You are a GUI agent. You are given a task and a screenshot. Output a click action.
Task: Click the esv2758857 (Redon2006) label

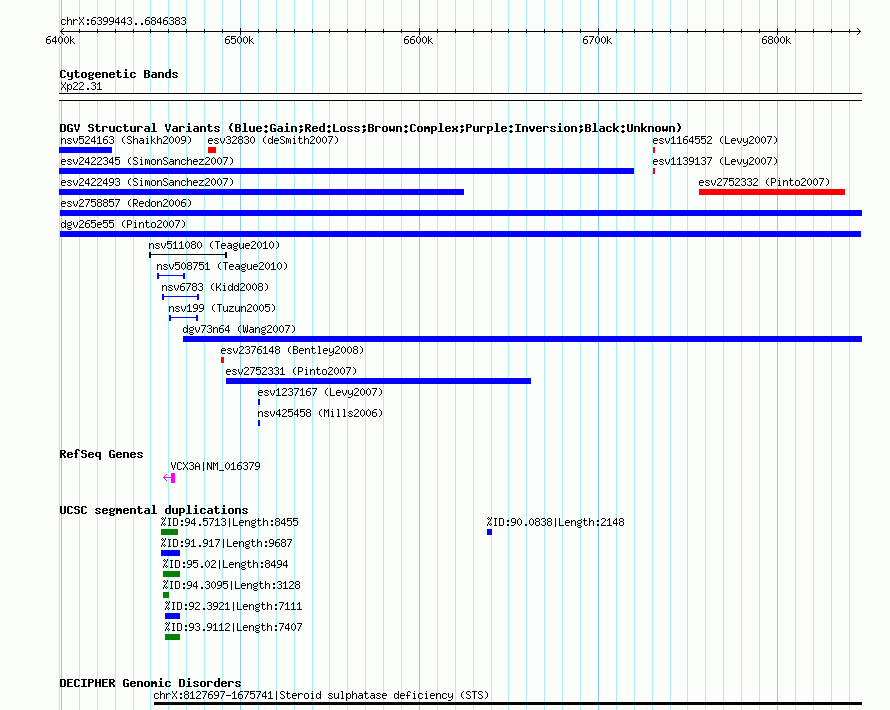tap(126, 203)
